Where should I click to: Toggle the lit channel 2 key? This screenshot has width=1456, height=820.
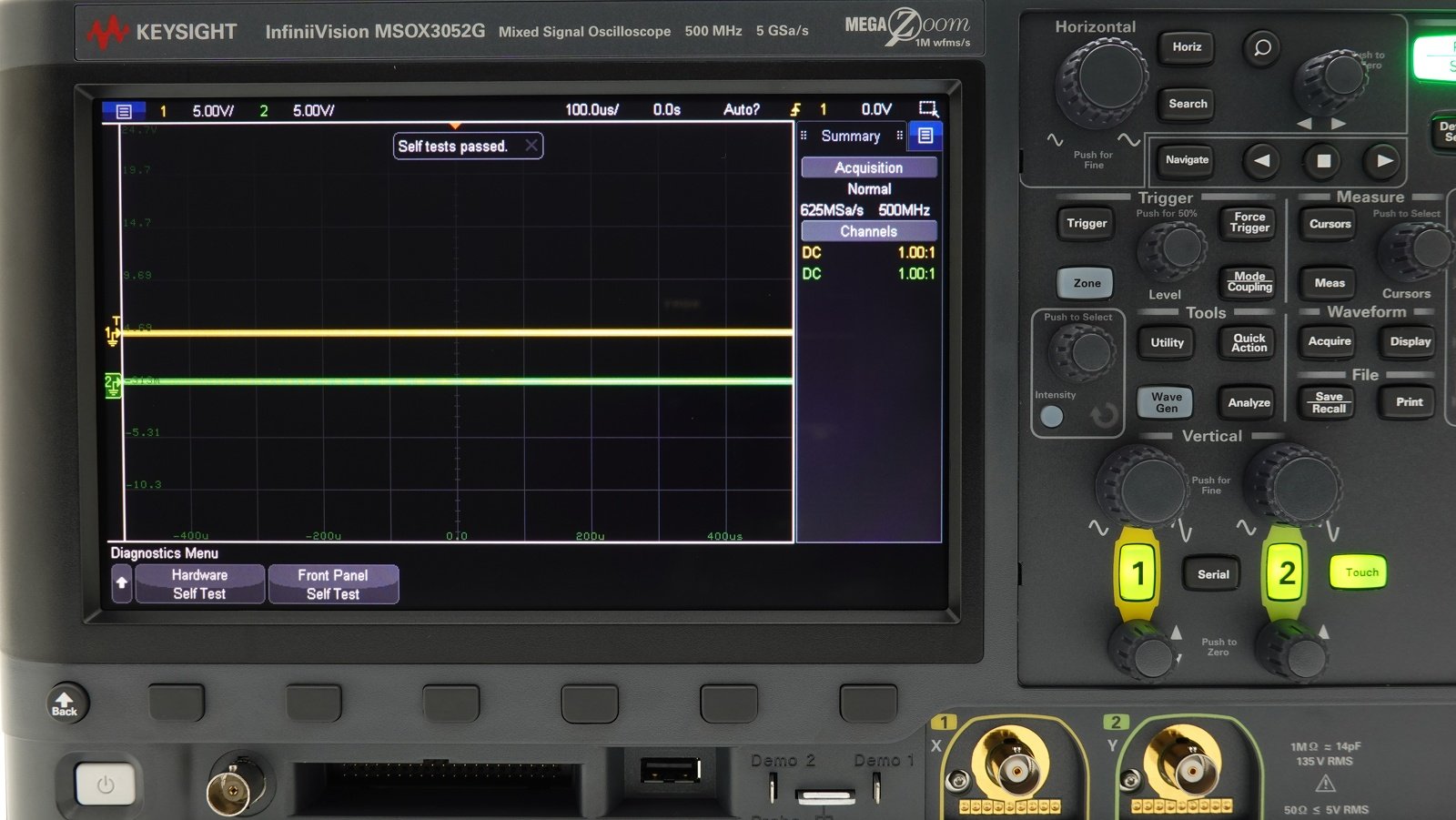(x=1285, y=572)
